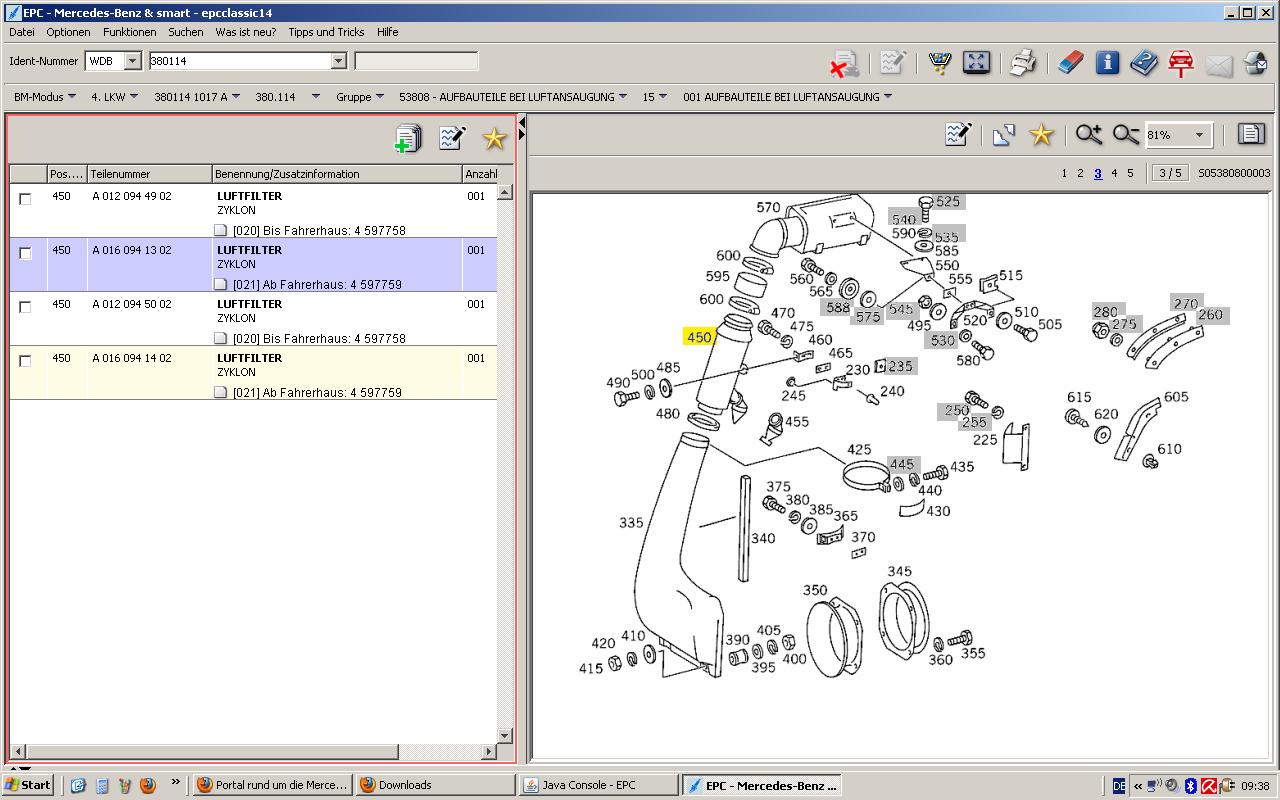This screenshot has width=1280, height=800.
Task: Open footnote icon for A 016 094 14 02
Action: (x=221, y=392)
